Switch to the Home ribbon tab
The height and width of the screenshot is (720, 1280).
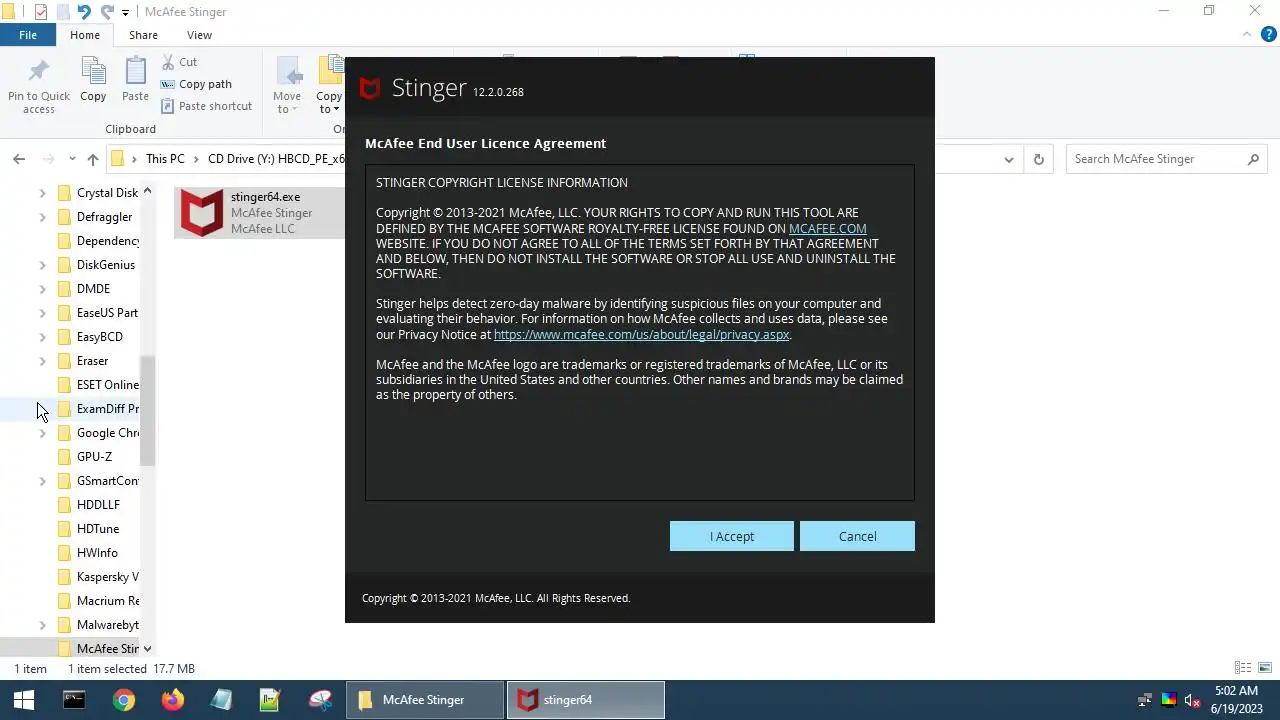coord(85,35)
